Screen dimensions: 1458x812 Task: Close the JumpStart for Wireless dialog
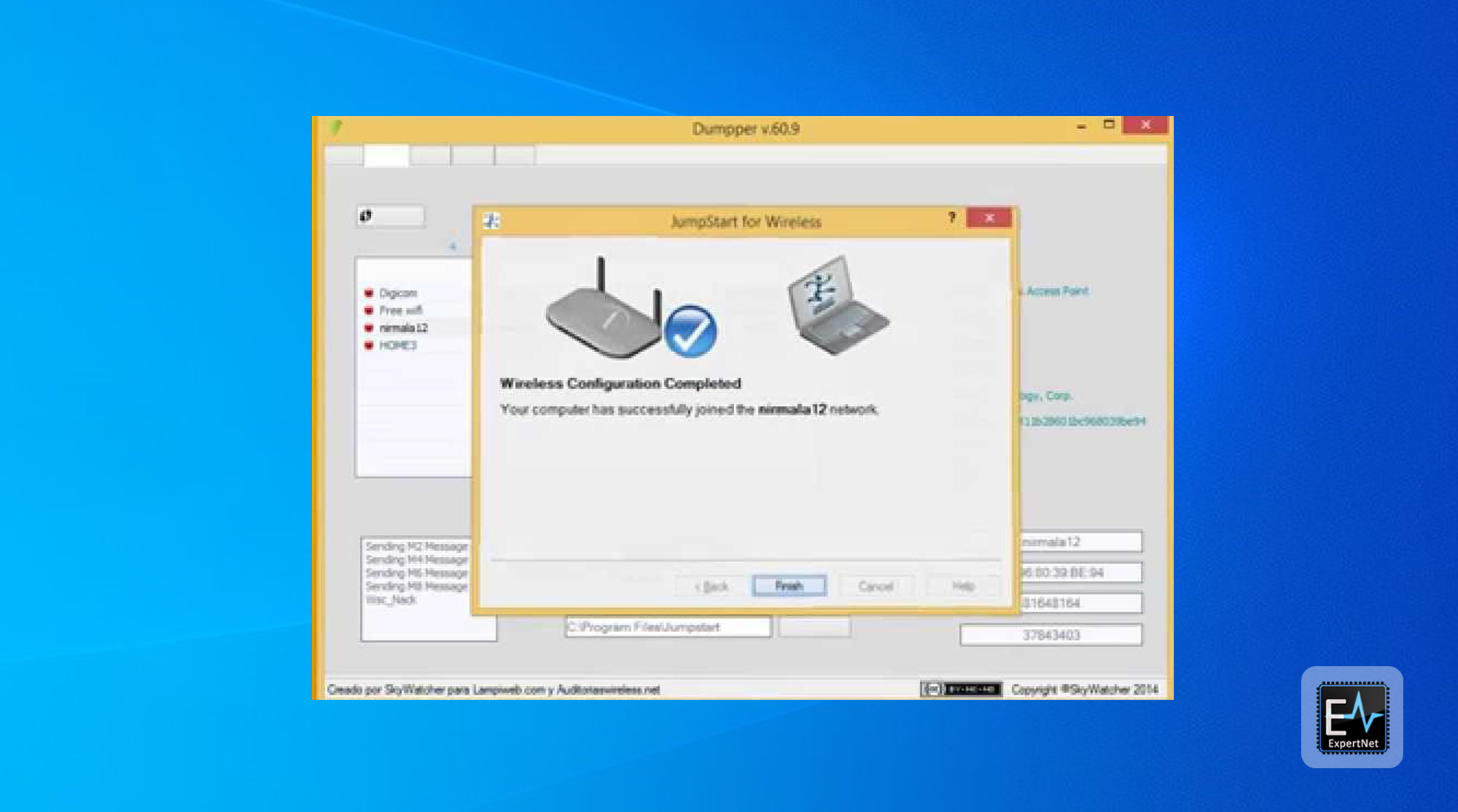(x=989, y=218)
